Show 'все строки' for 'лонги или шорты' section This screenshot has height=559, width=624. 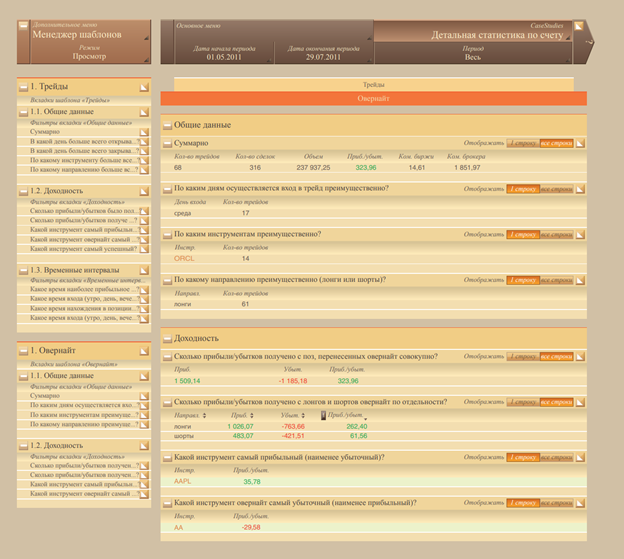pos(556,280)
